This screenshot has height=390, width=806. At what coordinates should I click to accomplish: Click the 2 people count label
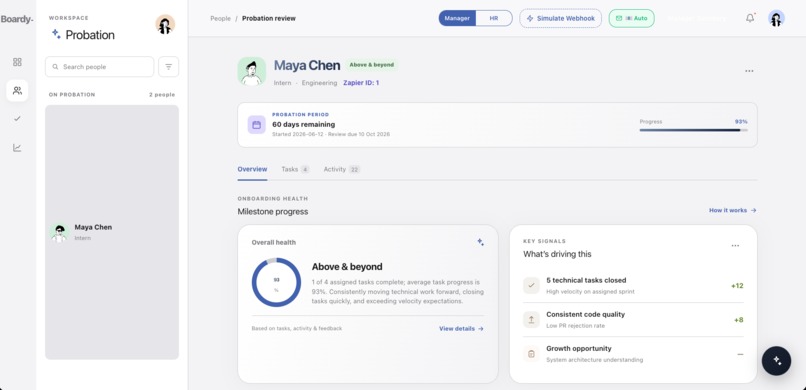pyautogui.click(x=162, y=95)
